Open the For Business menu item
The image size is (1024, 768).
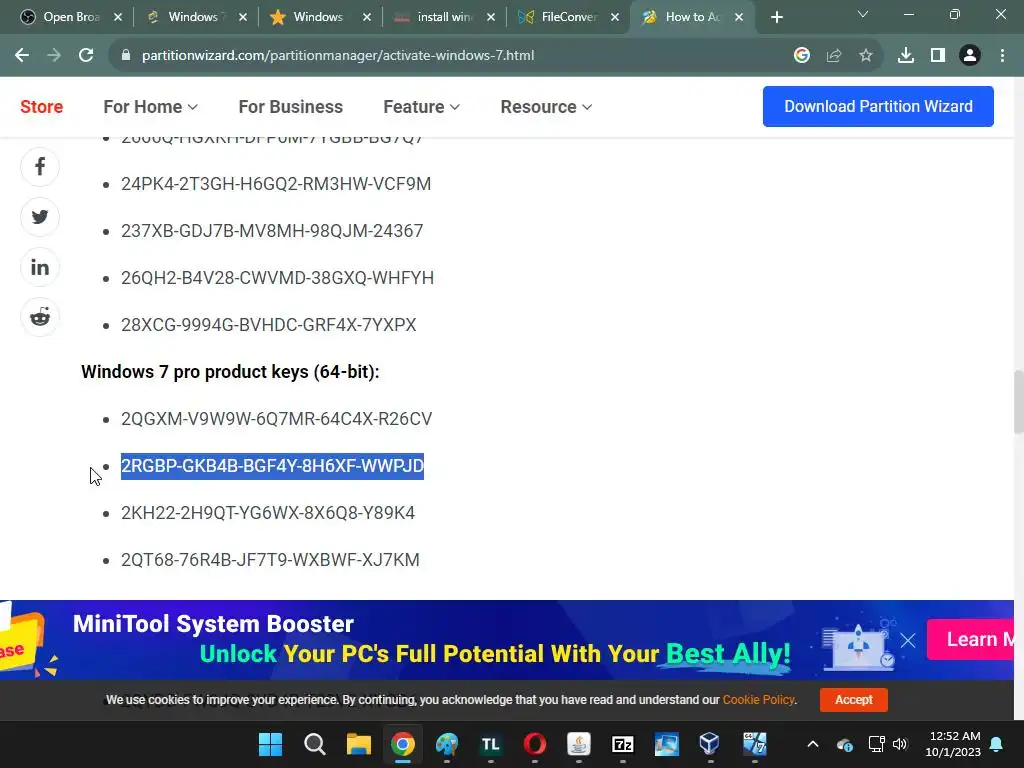pyautogui.click(x=291, y=107)
